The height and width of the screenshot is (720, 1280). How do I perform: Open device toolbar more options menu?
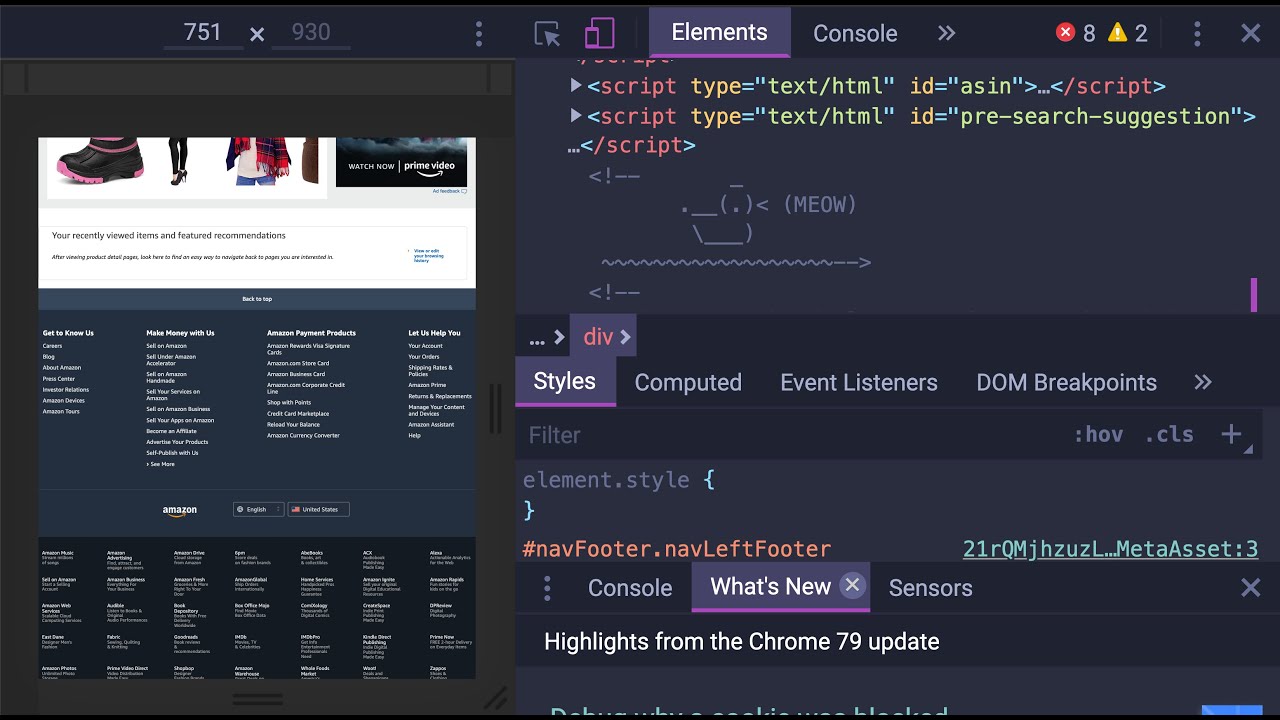[479, 33]
